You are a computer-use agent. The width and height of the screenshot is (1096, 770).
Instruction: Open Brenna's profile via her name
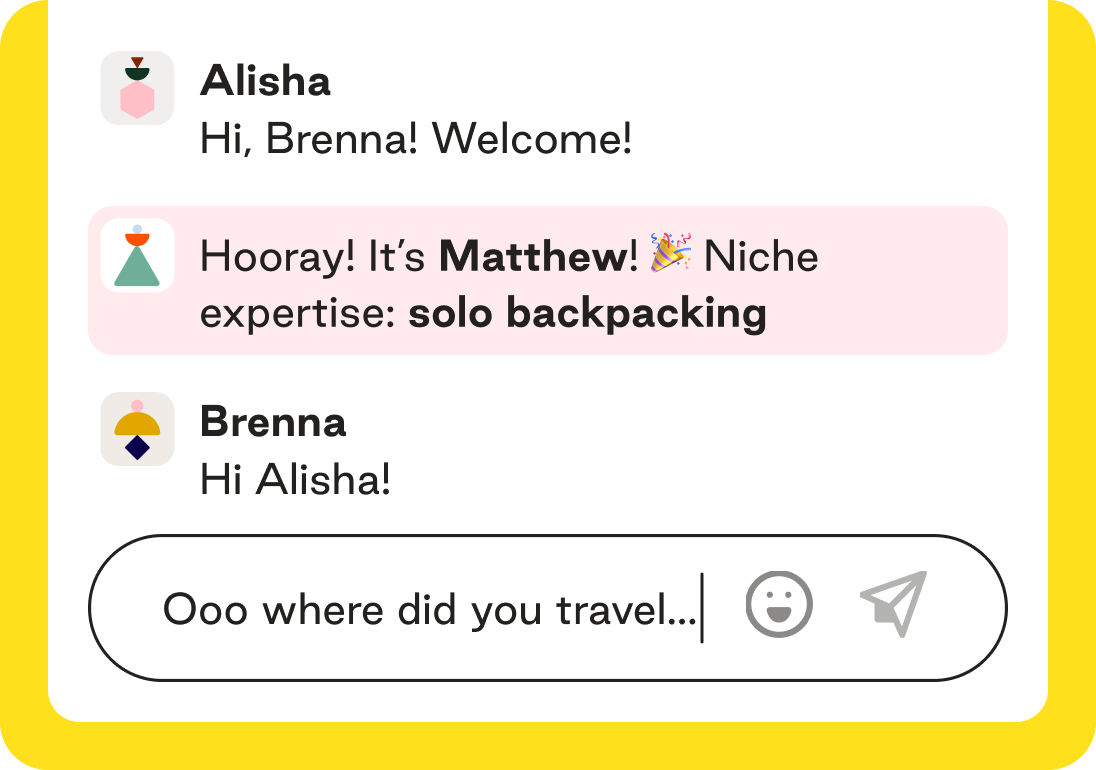point(273,422)
